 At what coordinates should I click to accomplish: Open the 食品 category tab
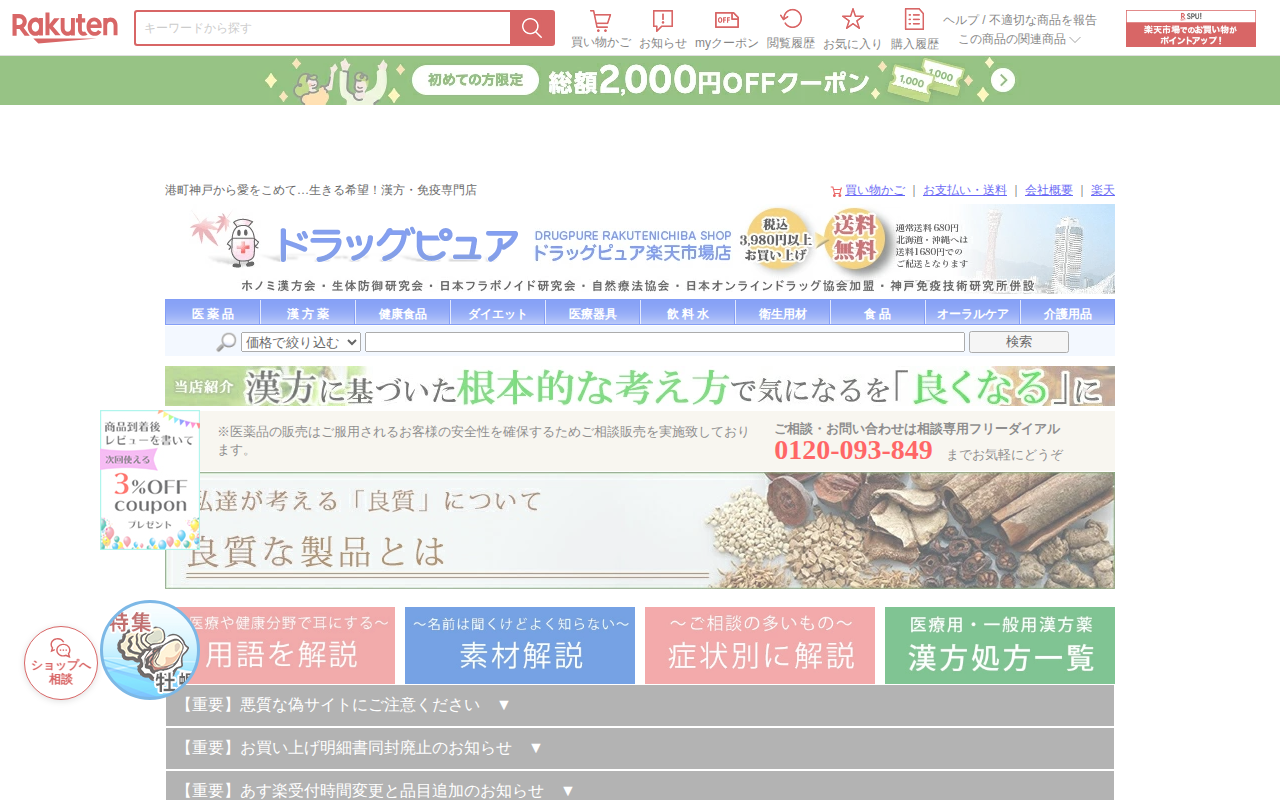click(878, 313)
